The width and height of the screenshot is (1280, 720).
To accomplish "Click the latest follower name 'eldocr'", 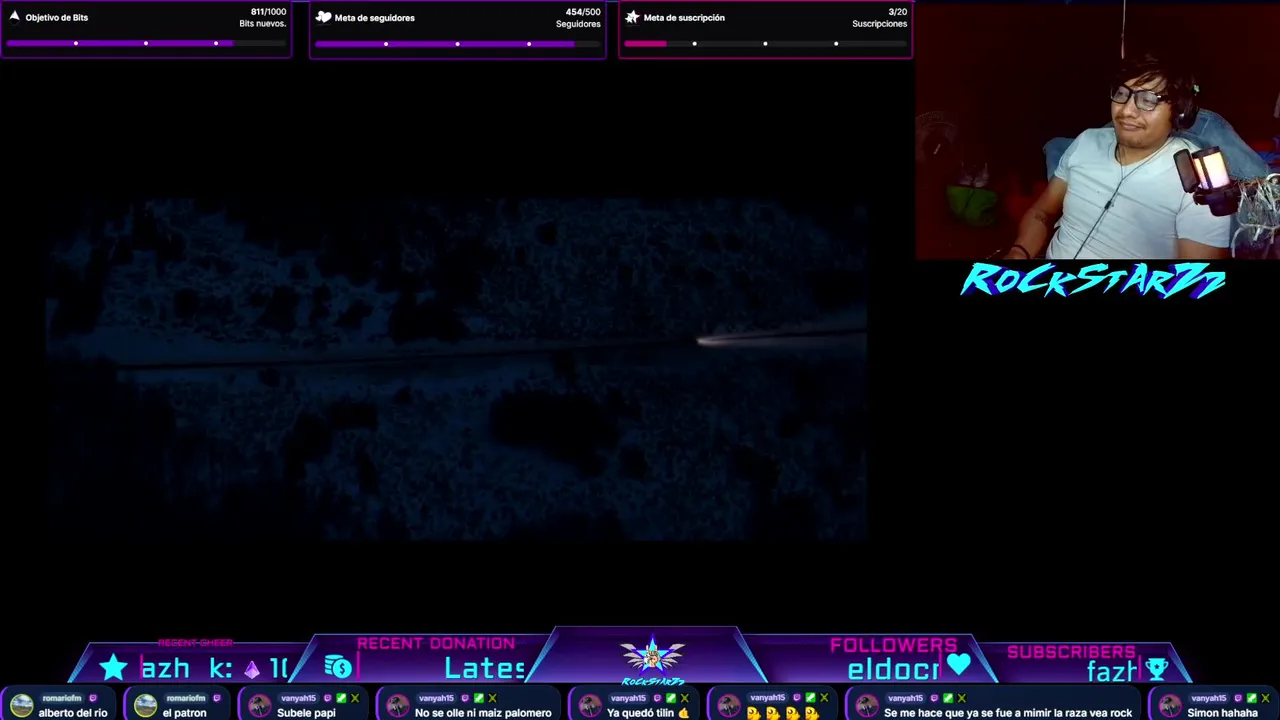I will (893, 670).
